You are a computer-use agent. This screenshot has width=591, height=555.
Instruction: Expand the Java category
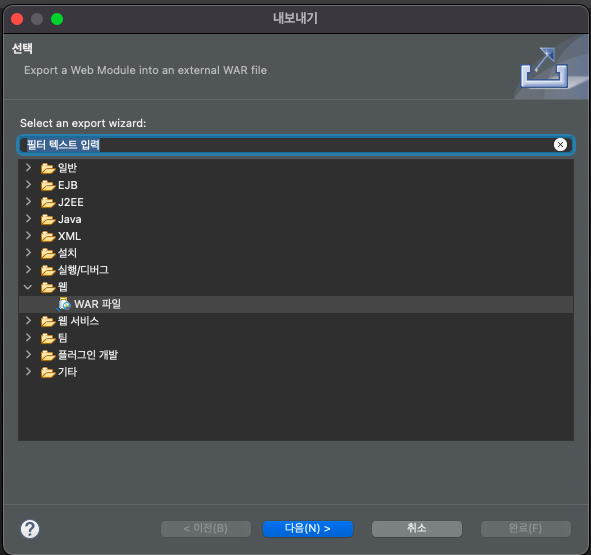coord(28,218)
